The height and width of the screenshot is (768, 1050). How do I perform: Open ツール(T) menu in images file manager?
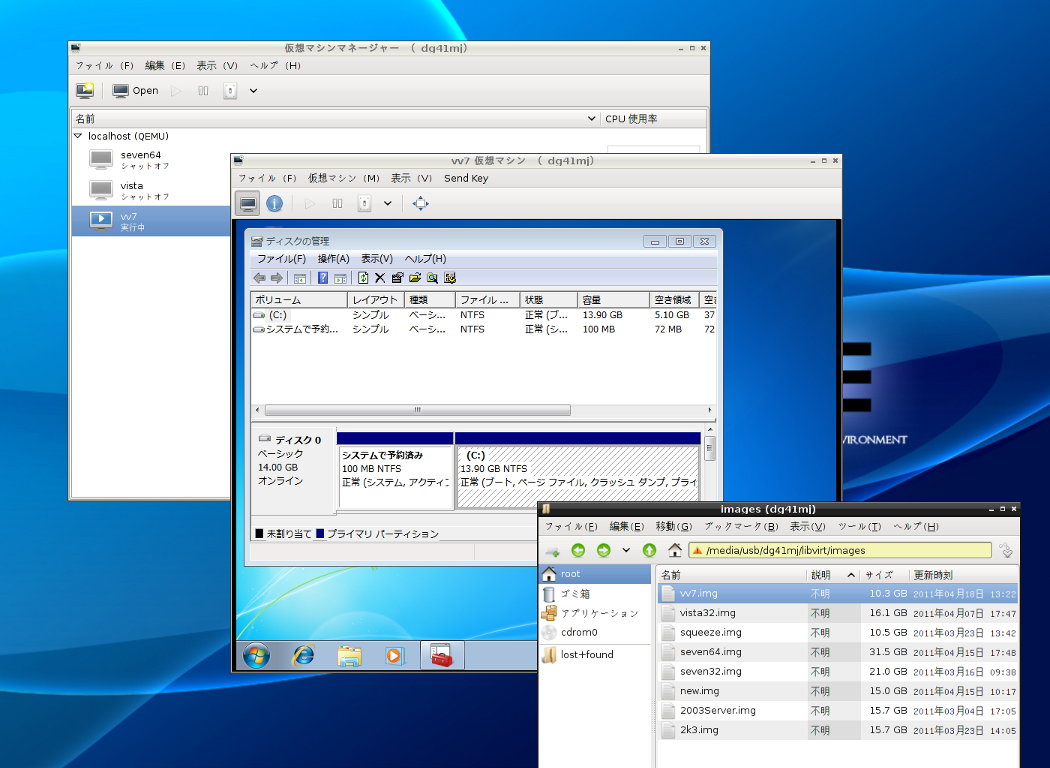click(859, 527)
